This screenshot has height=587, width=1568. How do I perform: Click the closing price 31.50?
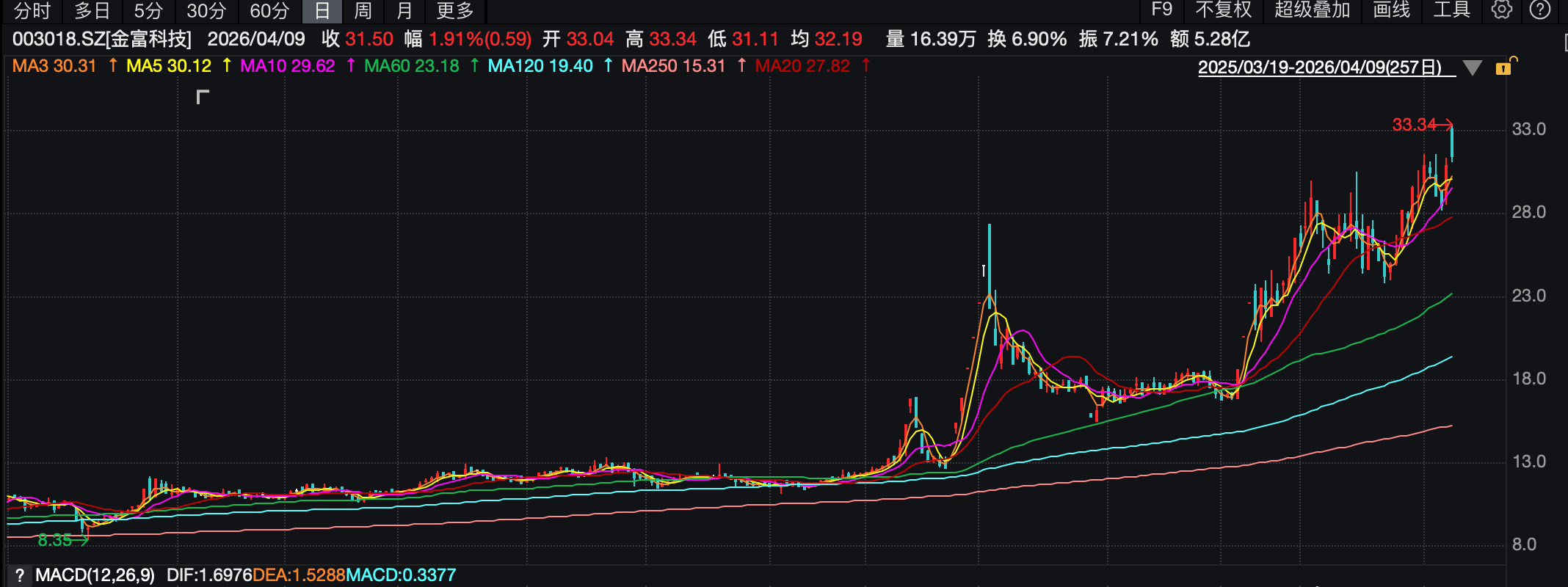369,39
